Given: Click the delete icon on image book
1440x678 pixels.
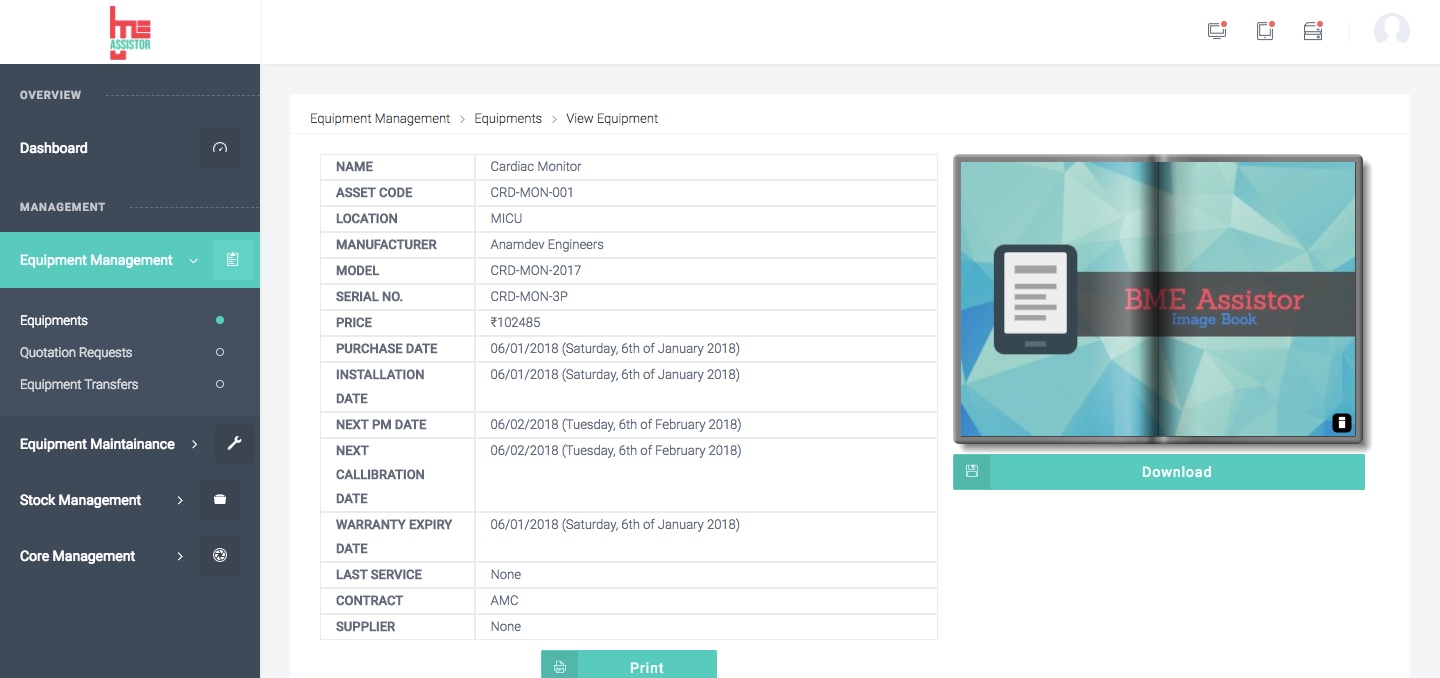Looking at the screenshot, I should tap(1342, 423).
